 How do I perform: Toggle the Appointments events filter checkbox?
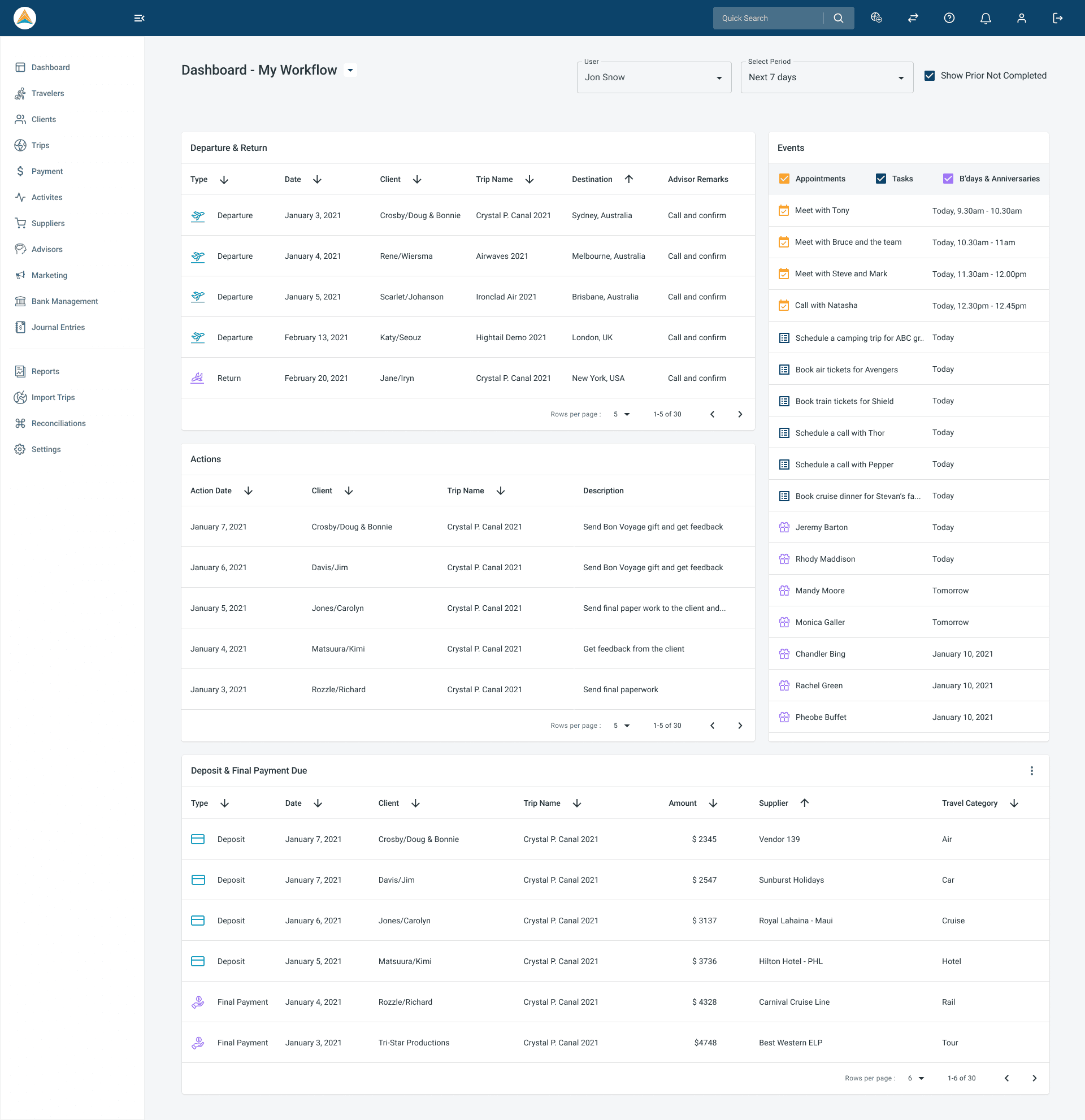coord(784,179)
